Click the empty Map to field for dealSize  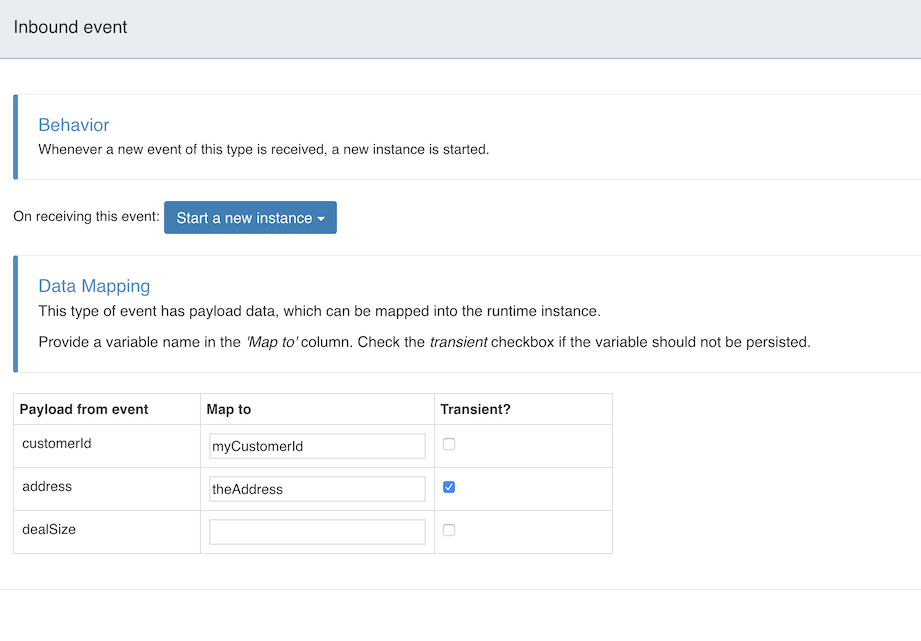pos(317,532)
